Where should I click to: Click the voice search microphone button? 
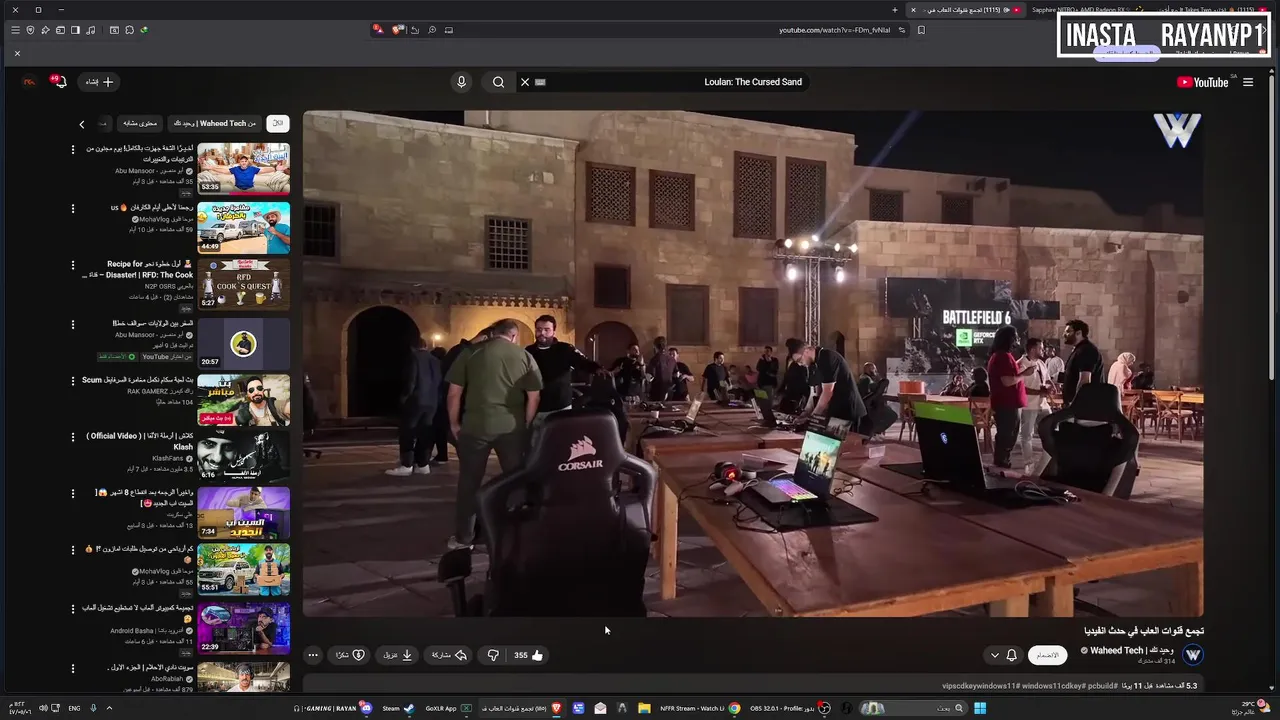pyautogui.click(x=461, y=82)
